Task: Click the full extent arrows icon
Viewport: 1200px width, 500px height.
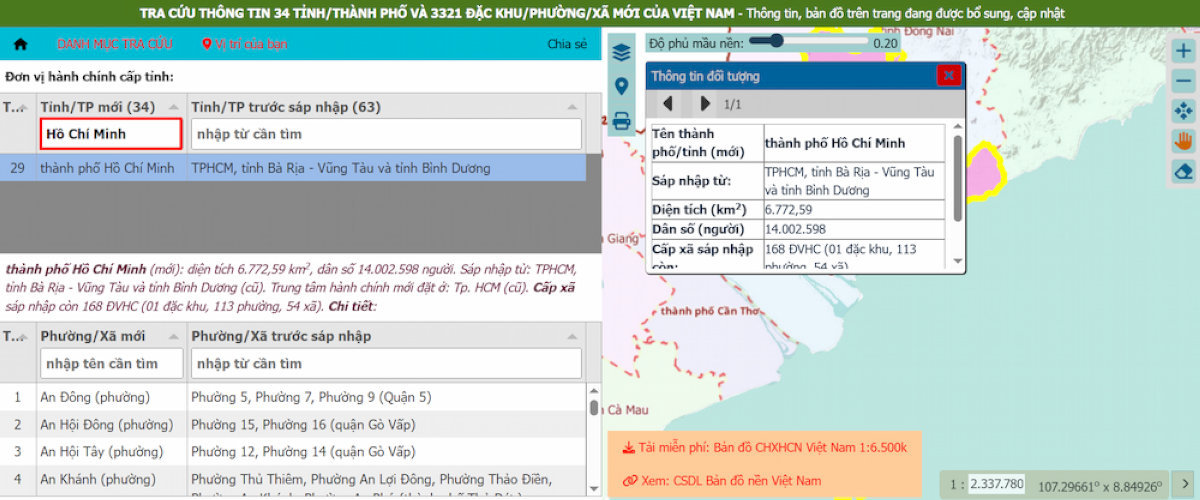Action: click(1183, 111)
